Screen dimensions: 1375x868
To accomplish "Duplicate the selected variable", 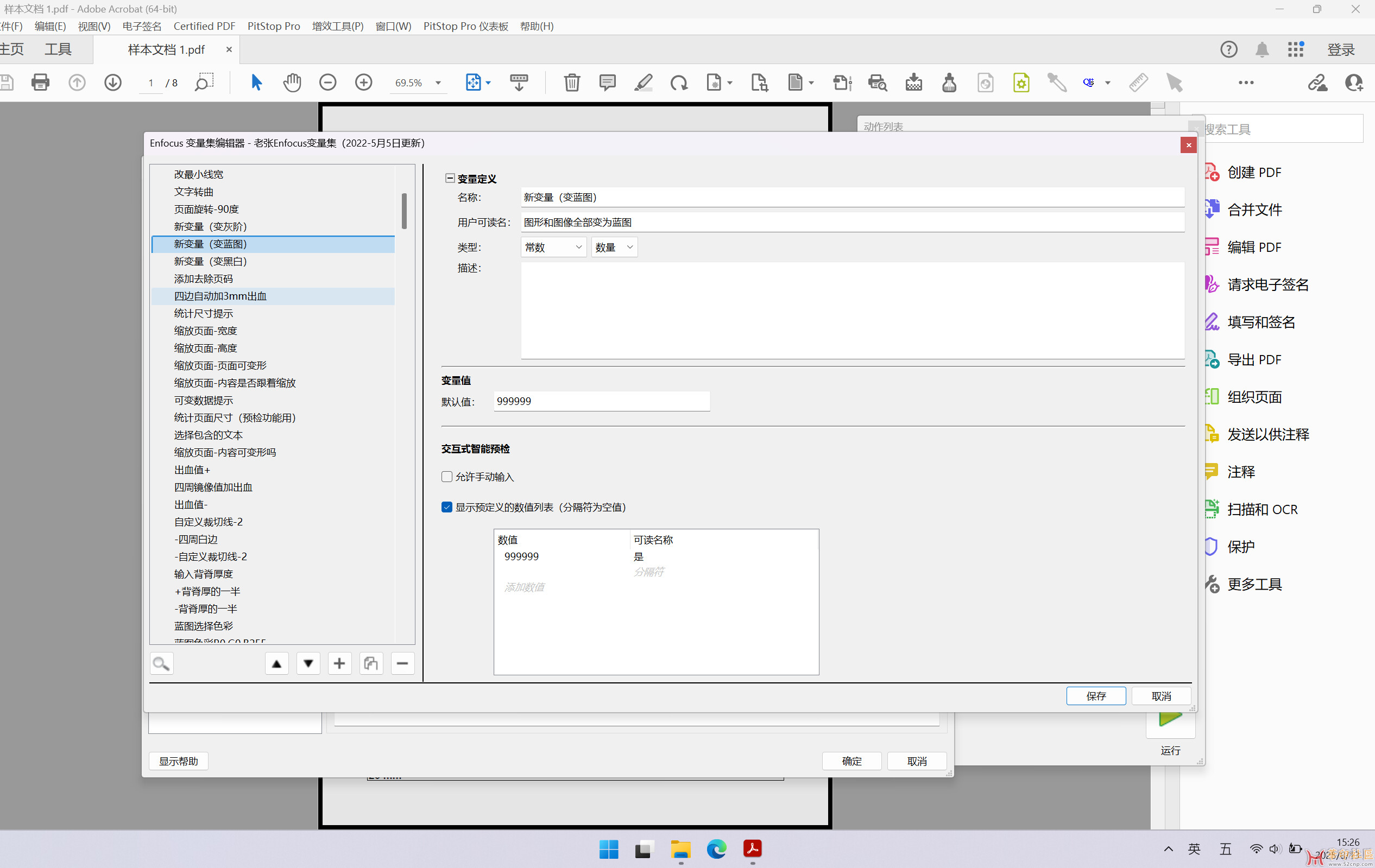I will pyautogui.click(x=370, y=663).
